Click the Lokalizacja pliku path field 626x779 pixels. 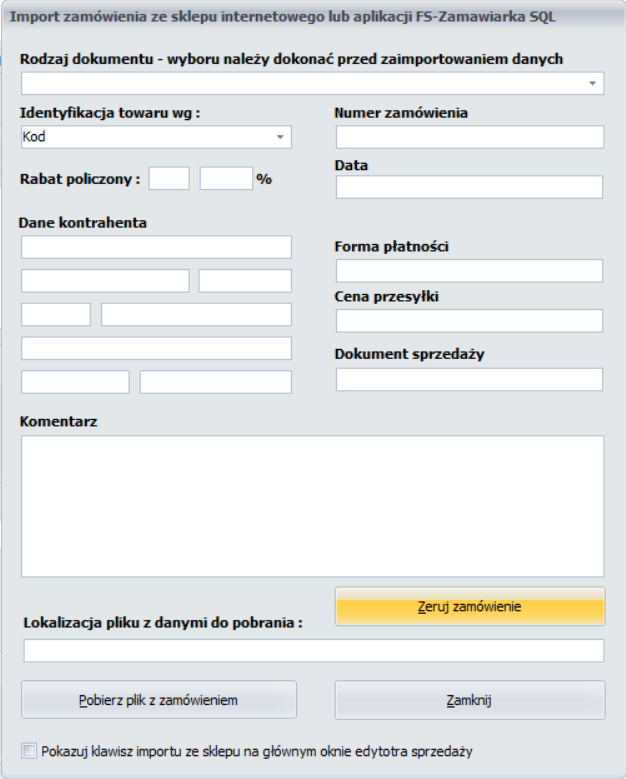pos(314,651)
